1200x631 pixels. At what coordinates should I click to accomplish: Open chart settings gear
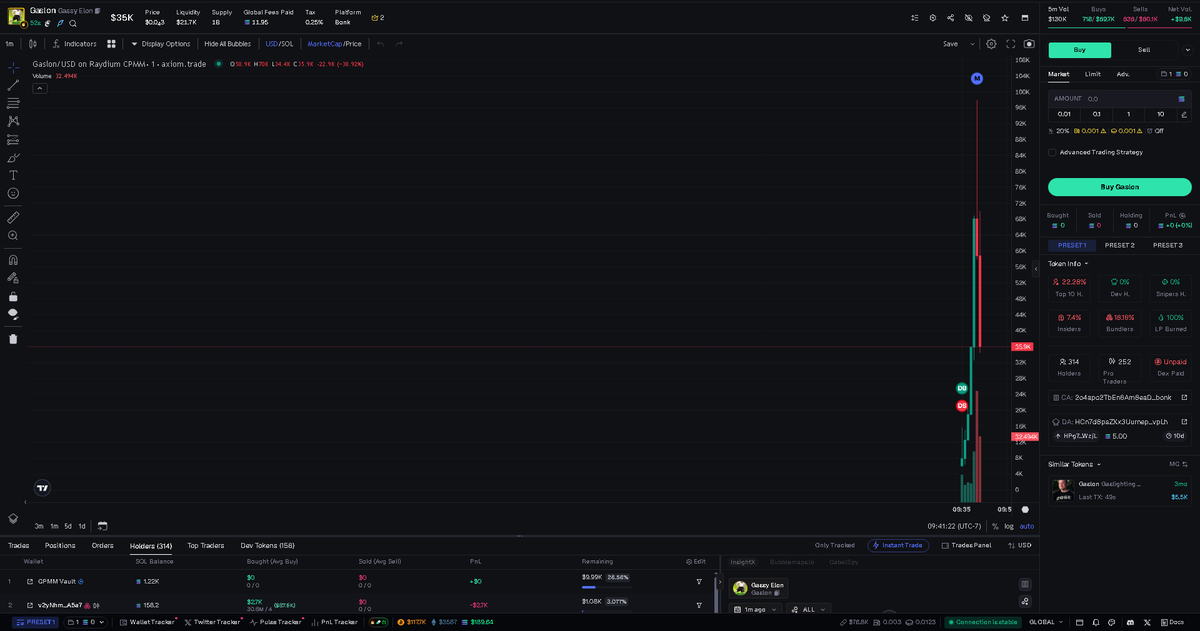(991, 44)
